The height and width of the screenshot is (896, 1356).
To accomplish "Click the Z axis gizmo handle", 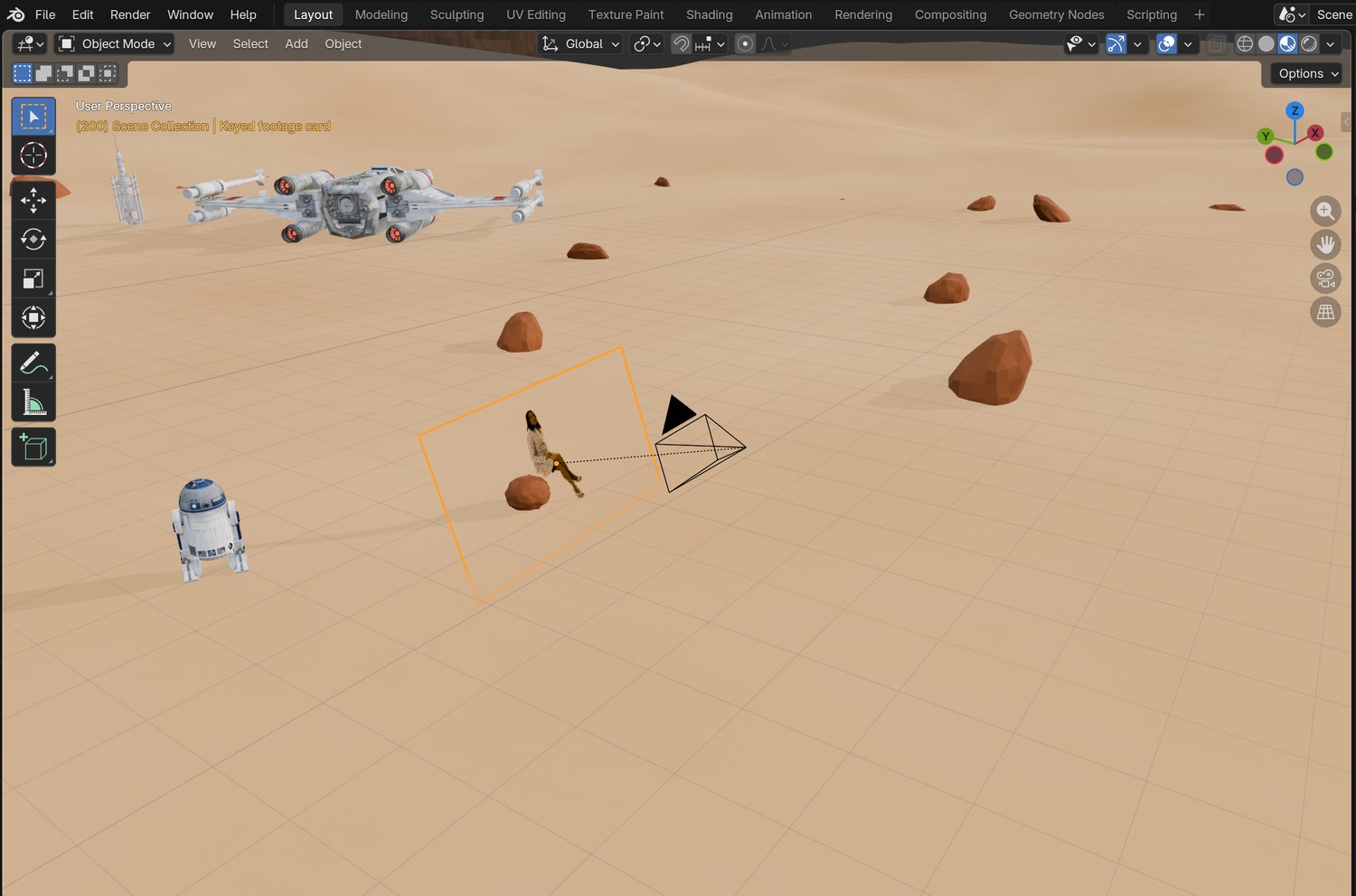I will [x=1295, y=110].
